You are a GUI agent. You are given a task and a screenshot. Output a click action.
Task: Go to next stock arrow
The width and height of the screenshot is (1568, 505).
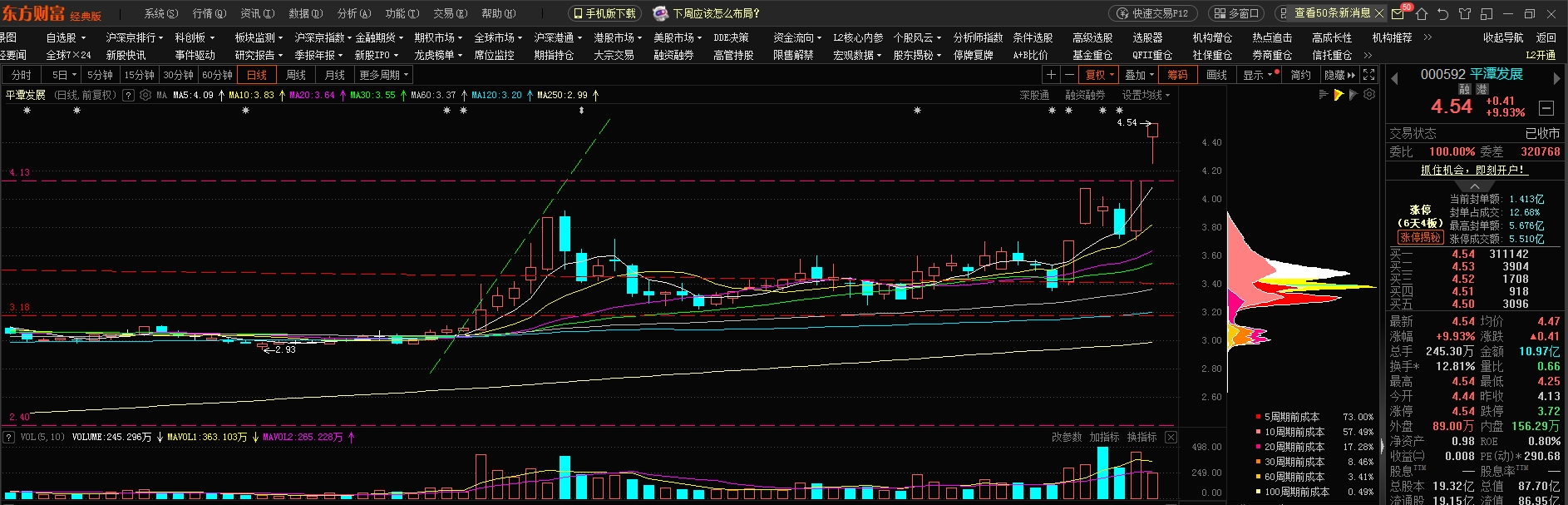pos(1556,78)
